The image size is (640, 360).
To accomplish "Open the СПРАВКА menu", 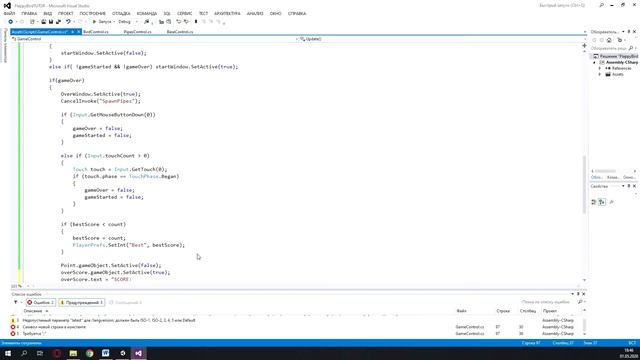I will click(x=297, y=13).
